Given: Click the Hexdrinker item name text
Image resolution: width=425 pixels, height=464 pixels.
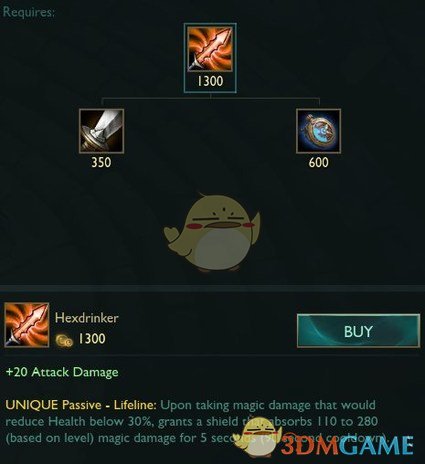Looking at the screenshot, I should point(87,317).
